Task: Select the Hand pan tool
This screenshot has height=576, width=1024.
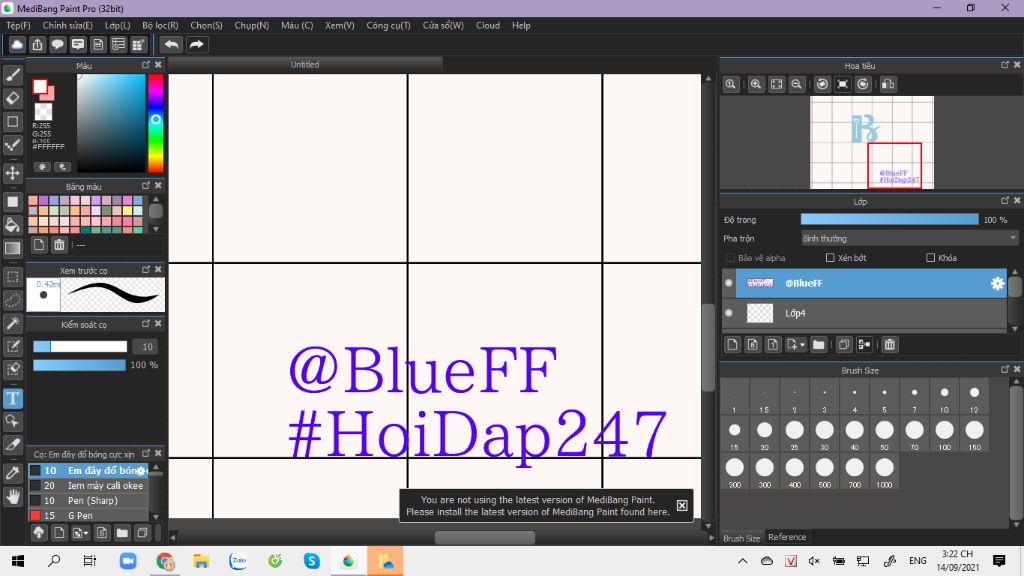Action: pos(12,497)
